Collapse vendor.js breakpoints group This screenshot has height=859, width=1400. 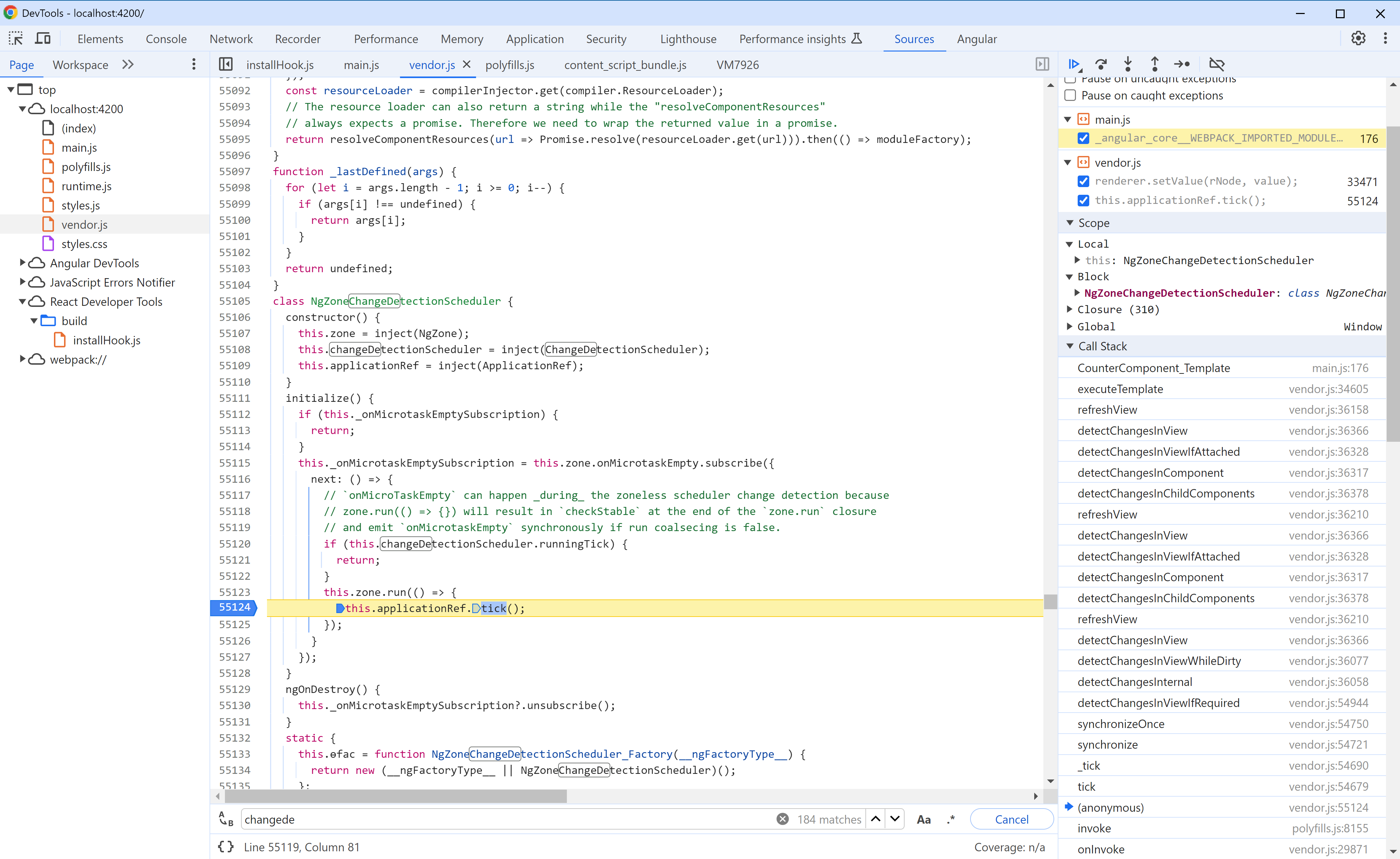(1068, 163)
